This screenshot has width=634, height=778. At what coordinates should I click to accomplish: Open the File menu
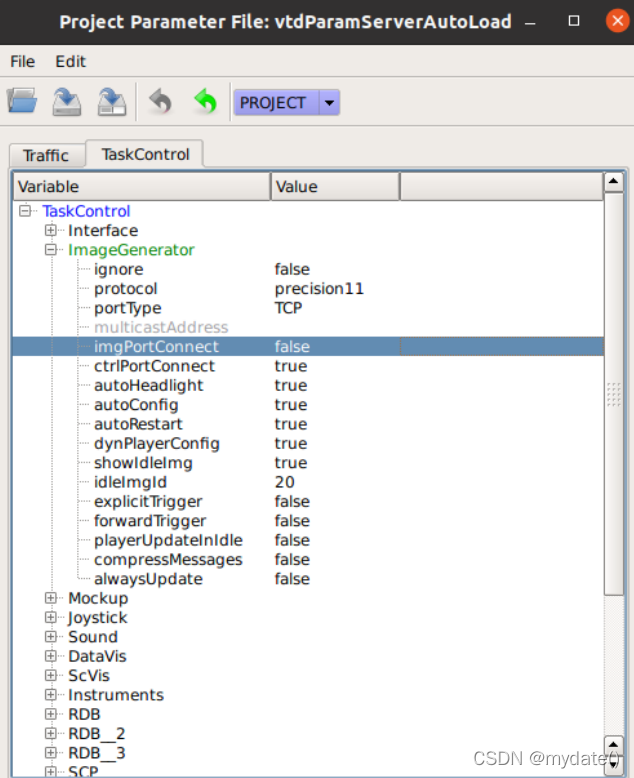pyautogui.click(x=23, y=62)
